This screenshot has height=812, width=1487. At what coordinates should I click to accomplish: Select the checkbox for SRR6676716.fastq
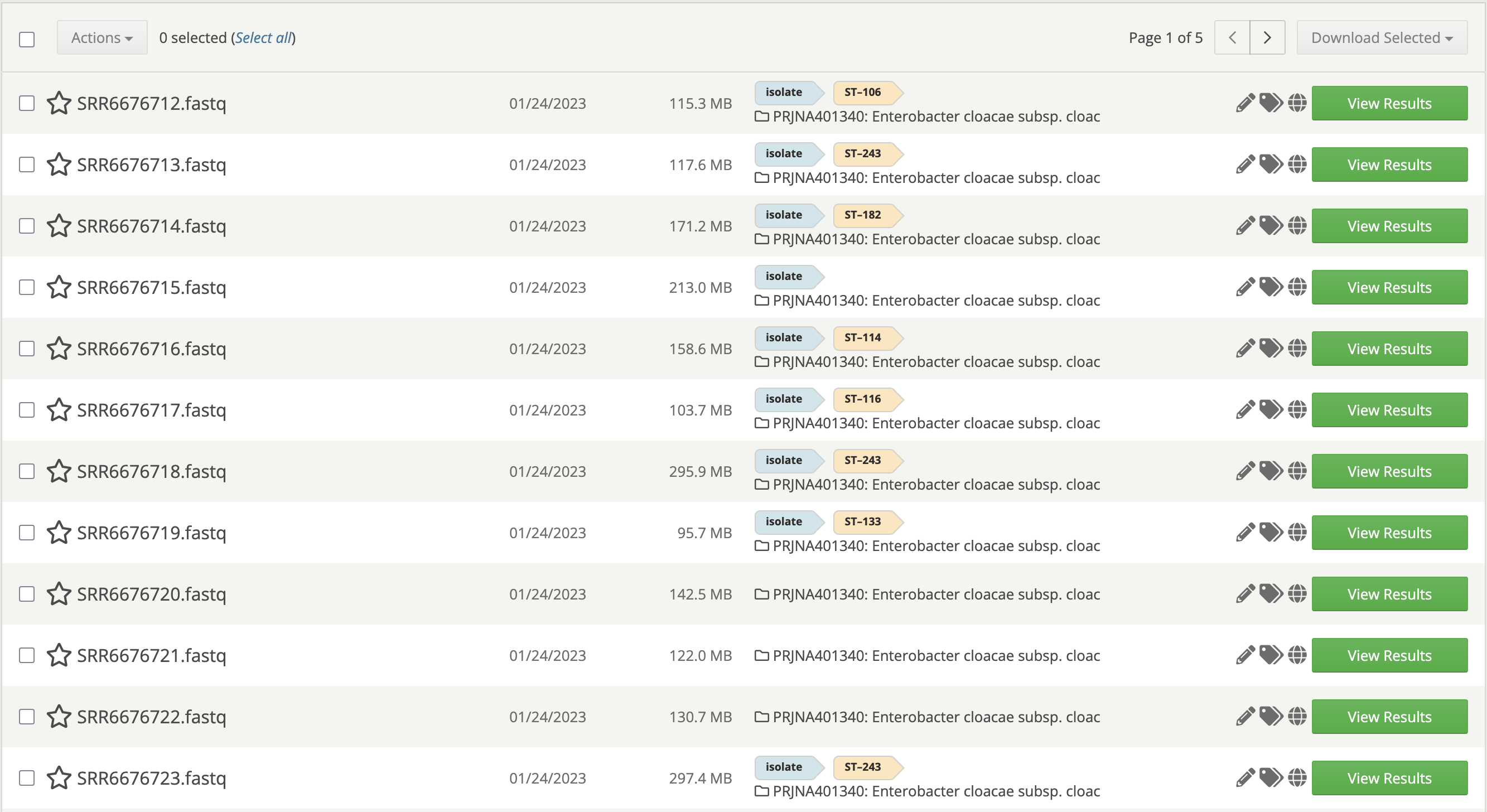[27, 349]
